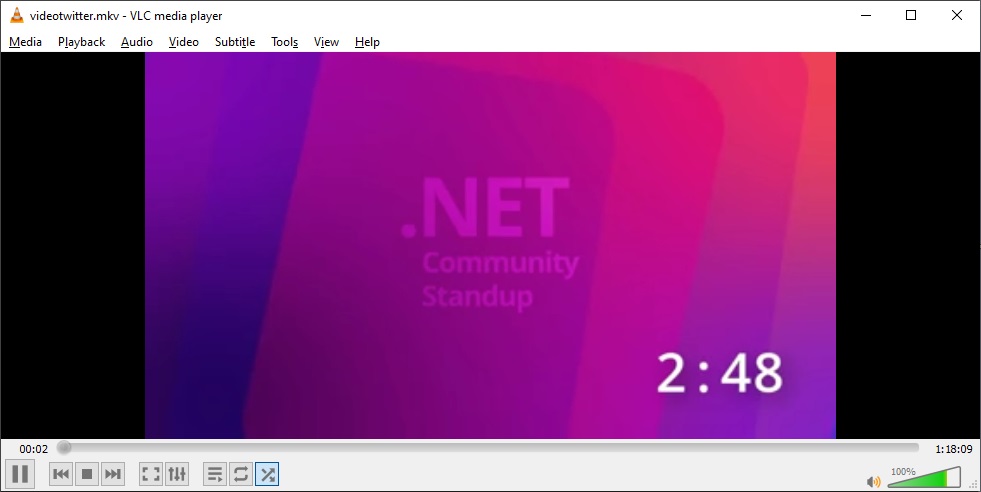The image size is (981, 492).
Task: Toggle fullscreen video mode
Action: tap(151, 474)
